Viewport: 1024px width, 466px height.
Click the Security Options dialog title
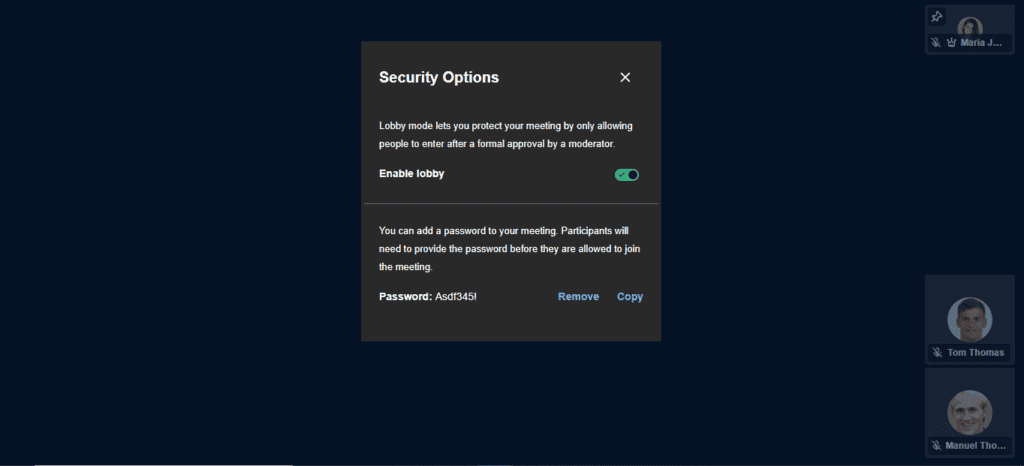[x=439, y=78]
